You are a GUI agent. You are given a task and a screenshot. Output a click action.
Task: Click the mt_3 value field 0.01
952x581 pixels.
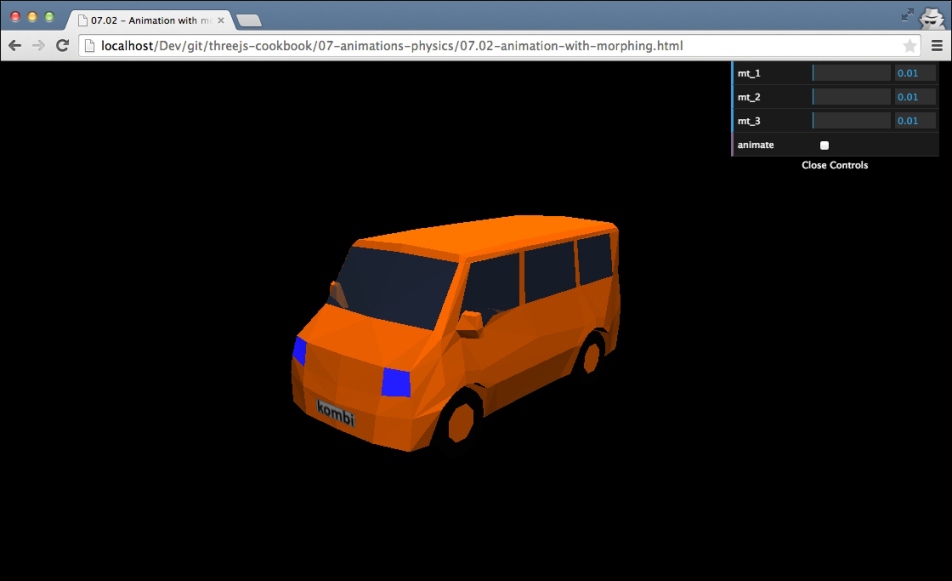point(914,121)
